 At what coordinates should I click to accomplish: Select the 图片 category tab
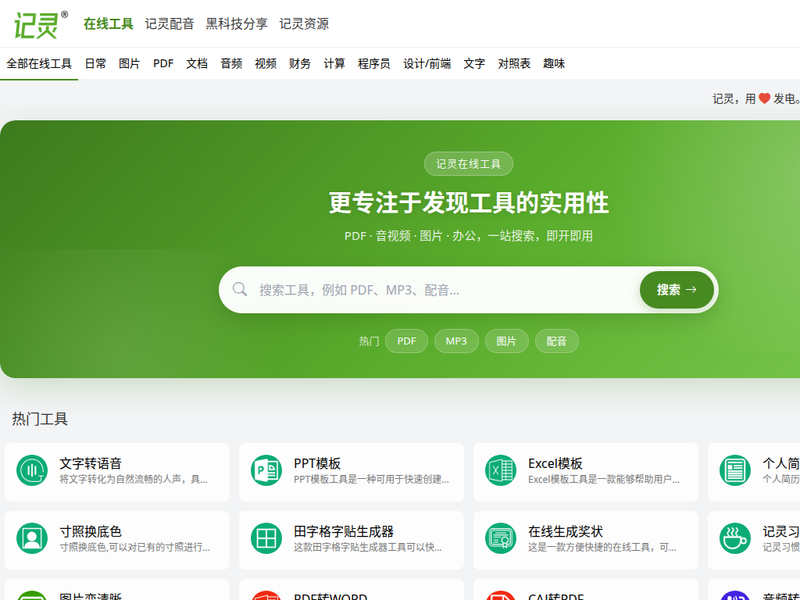pos(129,64)
